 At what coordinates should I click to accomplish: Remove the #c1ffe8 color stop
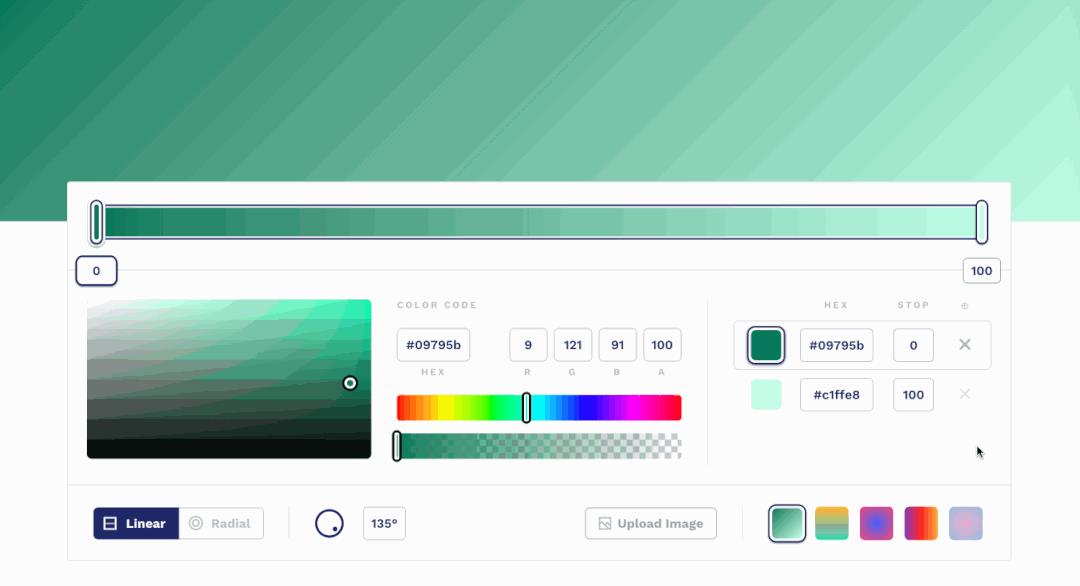[965, 394]
